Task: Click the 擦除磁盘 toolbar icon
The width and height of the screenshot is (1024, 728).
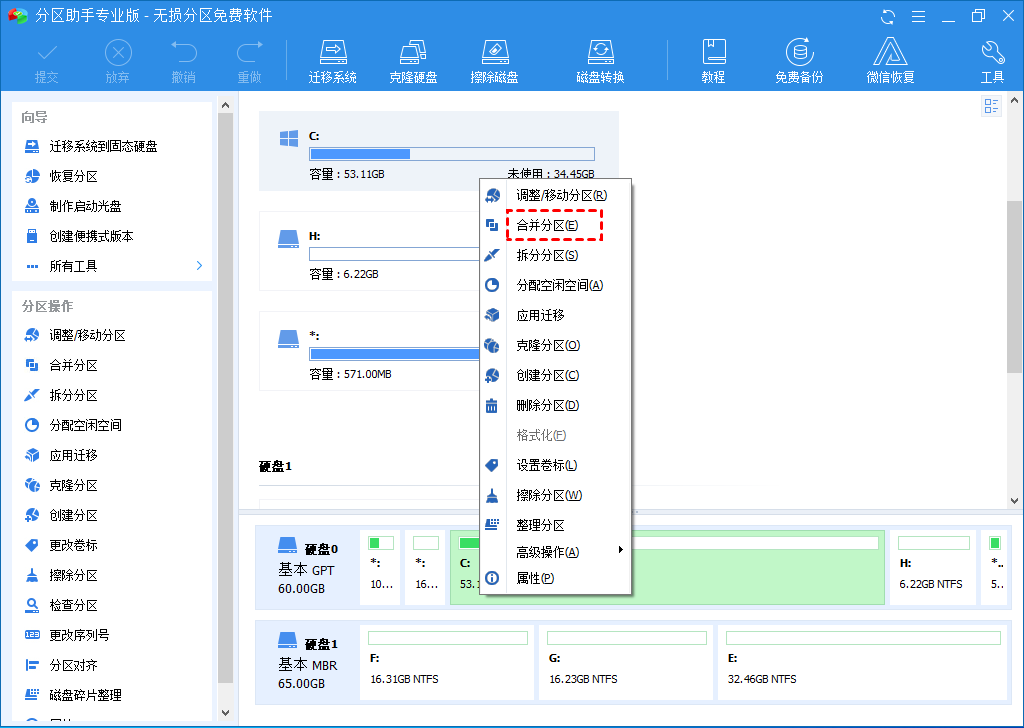Action: click(495, 58)
